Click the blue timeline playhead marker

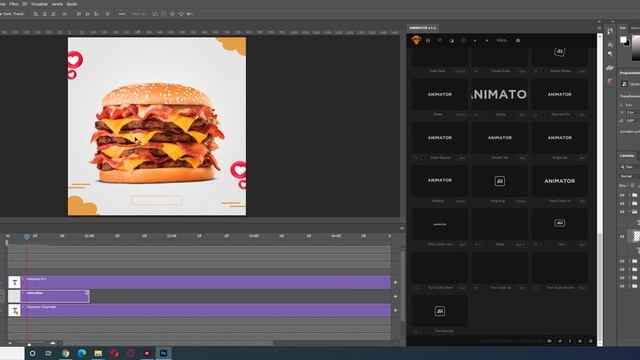(27, 236)
